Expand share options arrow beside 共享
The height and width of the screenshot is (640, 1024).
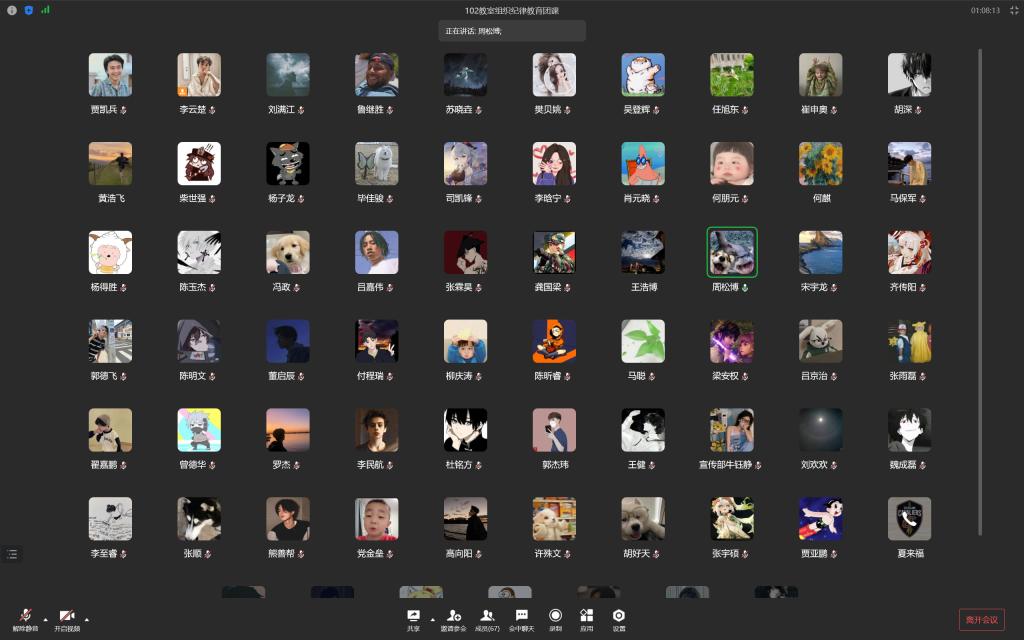pyautogui.click(x=432, y=619)
